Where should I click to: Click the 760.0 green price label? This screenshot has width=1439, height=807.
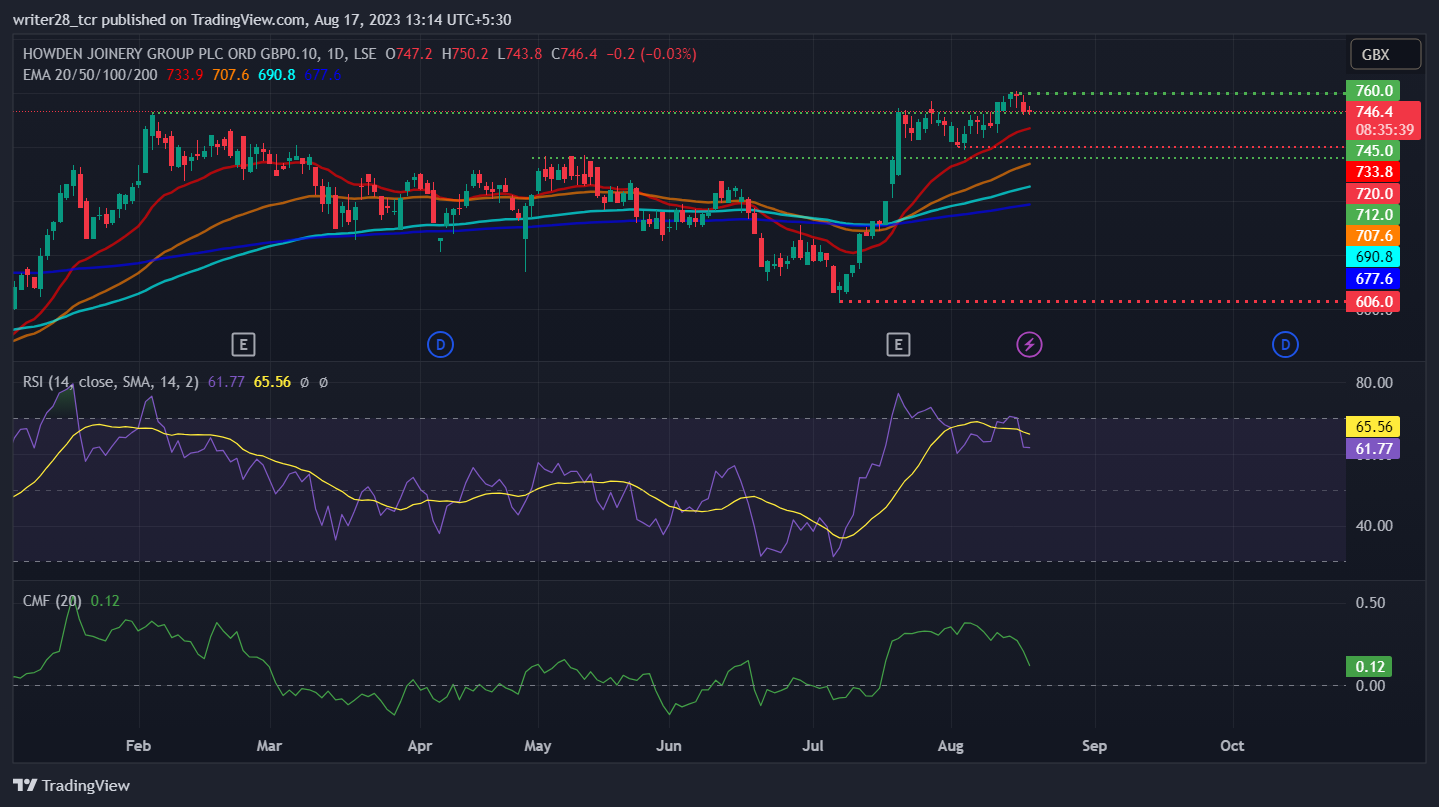(1373, 90)
